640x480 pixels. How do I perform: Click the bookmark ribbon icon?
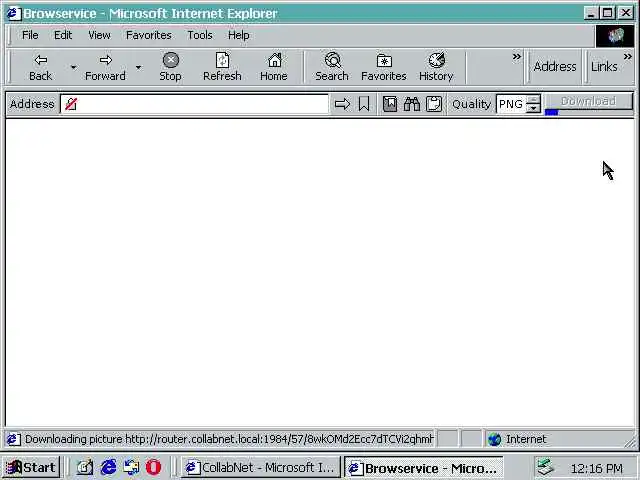(364, 104)
